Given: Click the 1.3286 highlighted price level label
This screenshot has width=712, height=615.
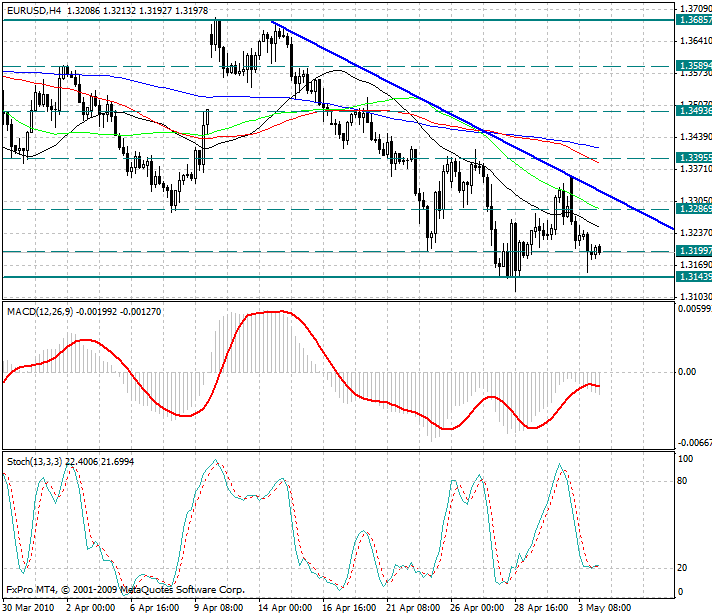Looking at the screenshot, I should [694, 208].
